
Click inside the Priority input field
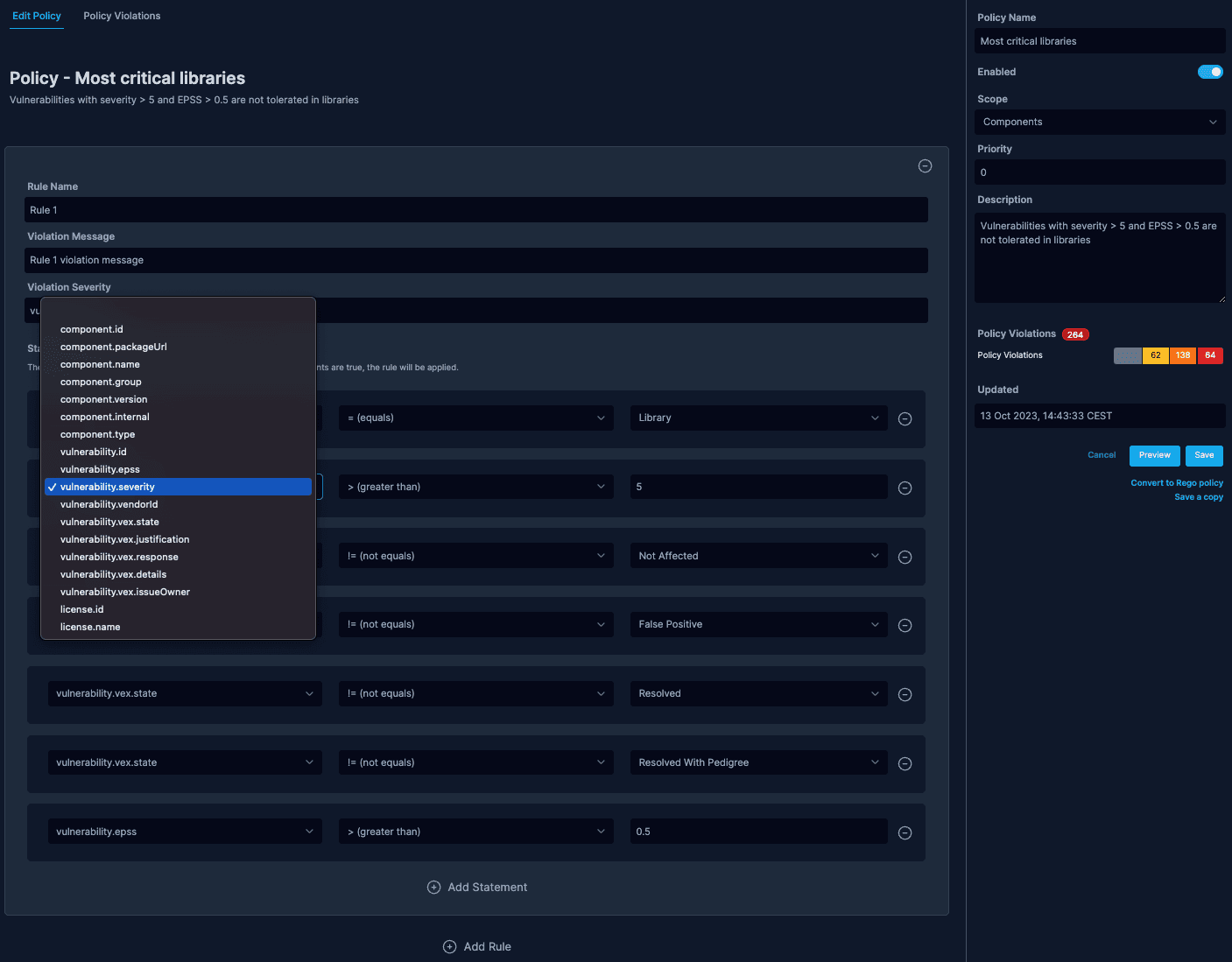1100,172
